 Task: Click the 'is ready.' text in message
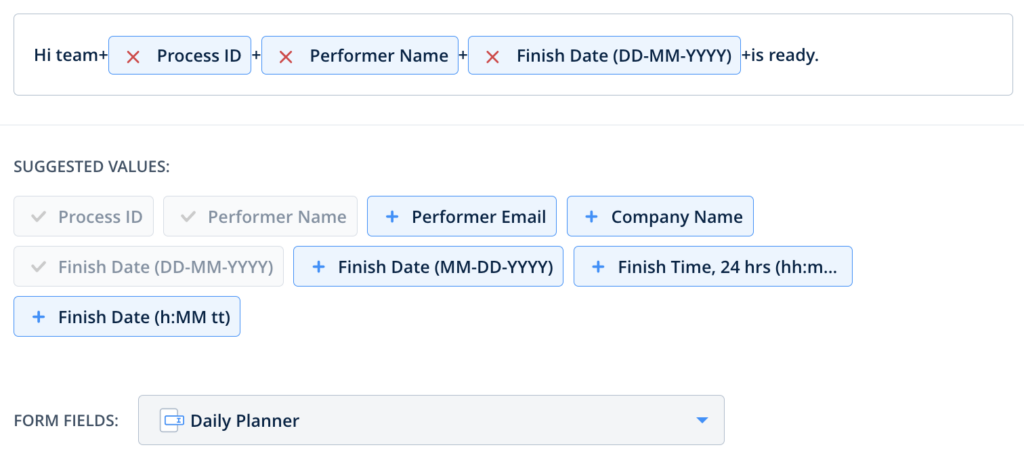[785, 56]
